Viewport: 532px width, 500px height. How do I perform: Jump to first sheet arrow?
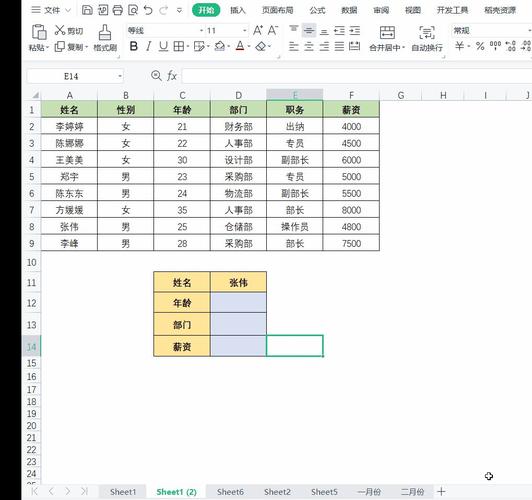[34, 491]
